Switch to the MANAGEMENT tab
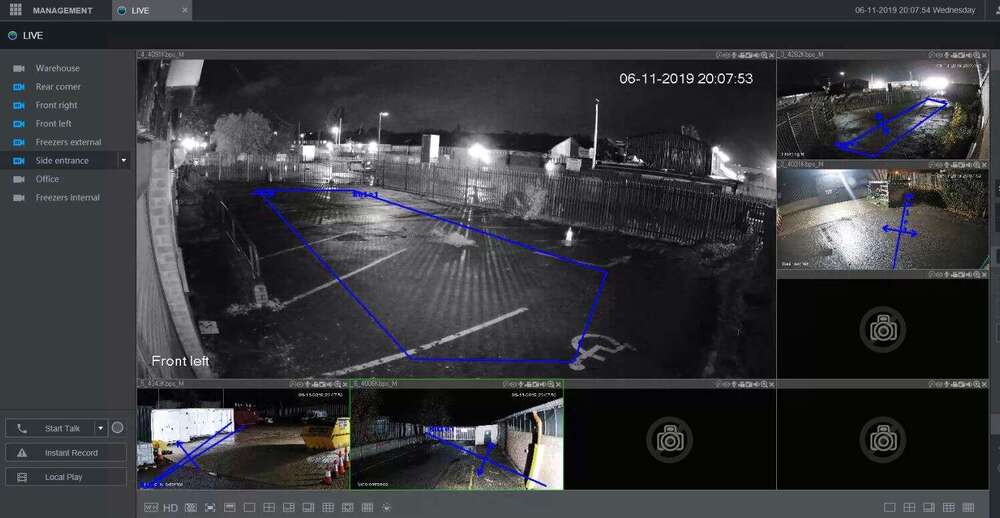This screenshot has width=1000, height=518. point(62,11)
